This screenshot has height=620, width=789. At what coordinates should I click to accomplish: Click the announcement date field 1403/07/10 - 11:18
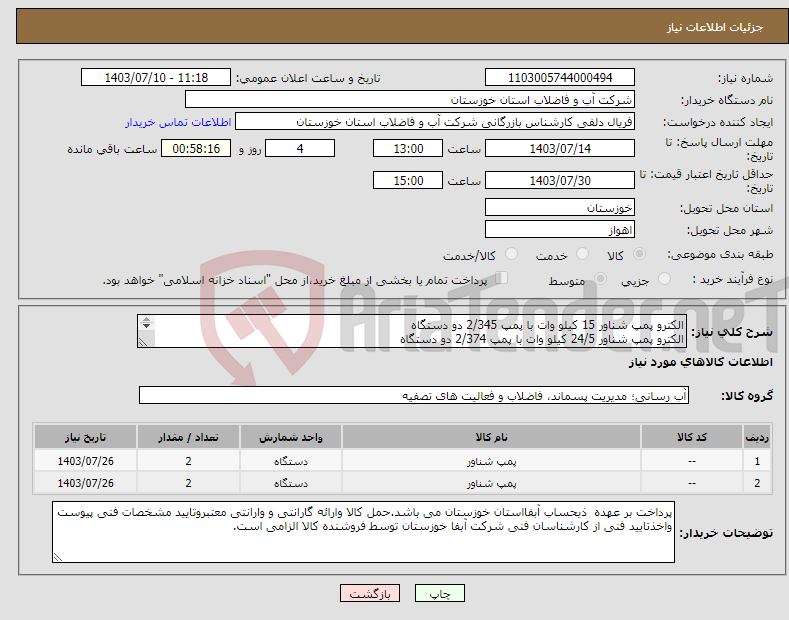point(156,78)
